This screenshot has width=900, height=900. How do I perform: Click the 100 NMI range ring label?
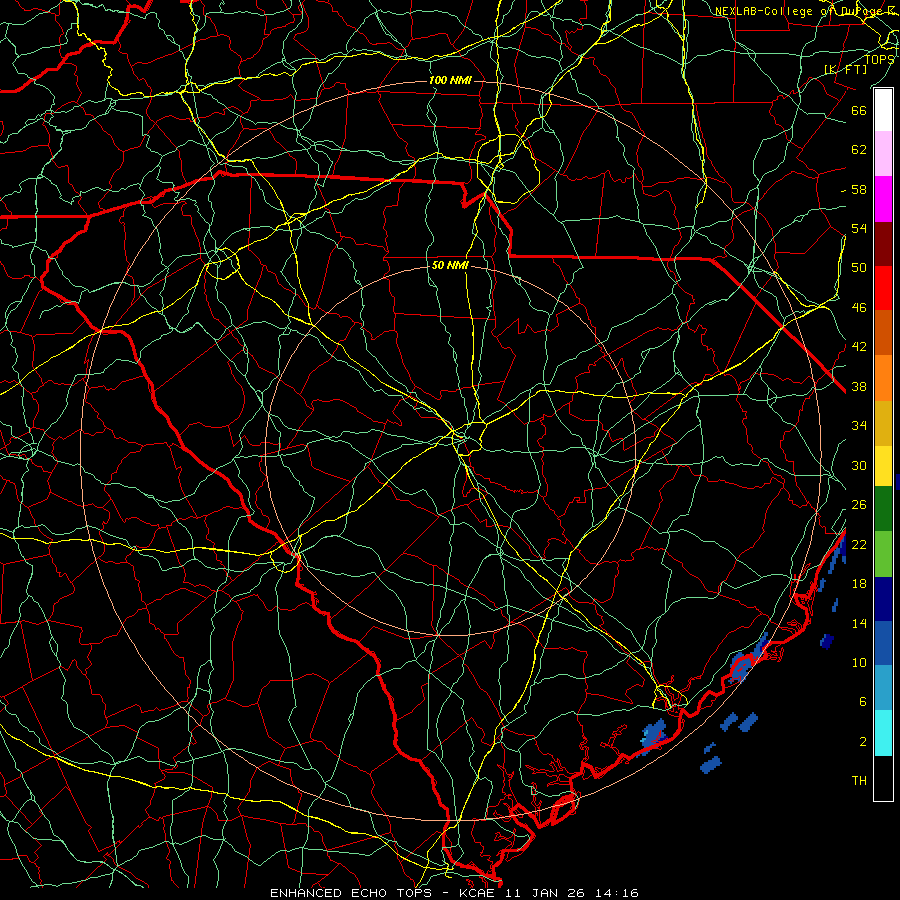[450, 80]
